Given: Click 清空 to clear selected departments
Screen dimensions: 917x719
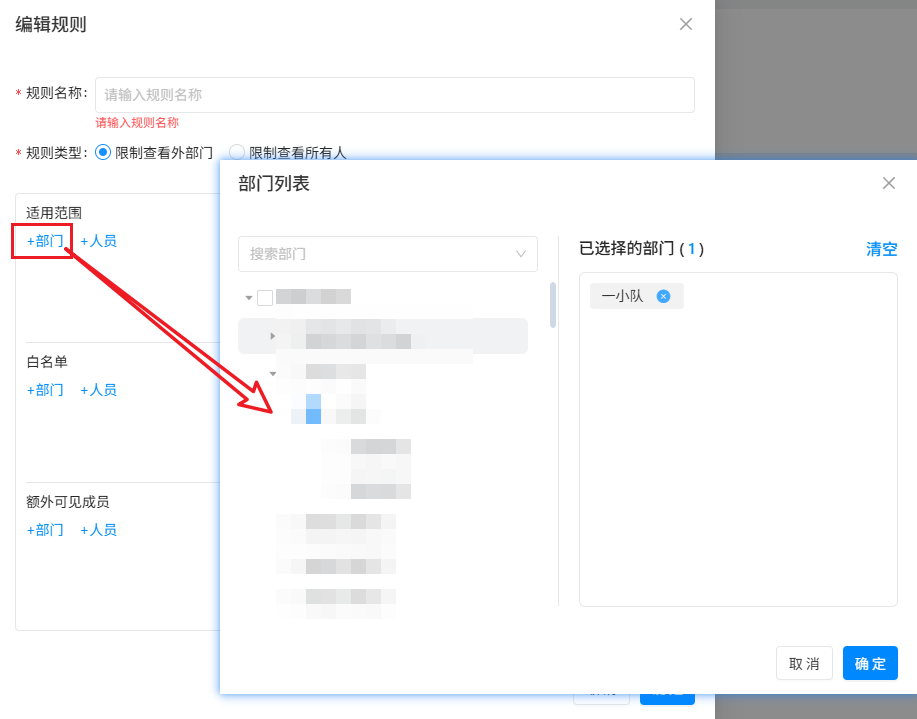Looking at the screenshot, I should [881, 250].
